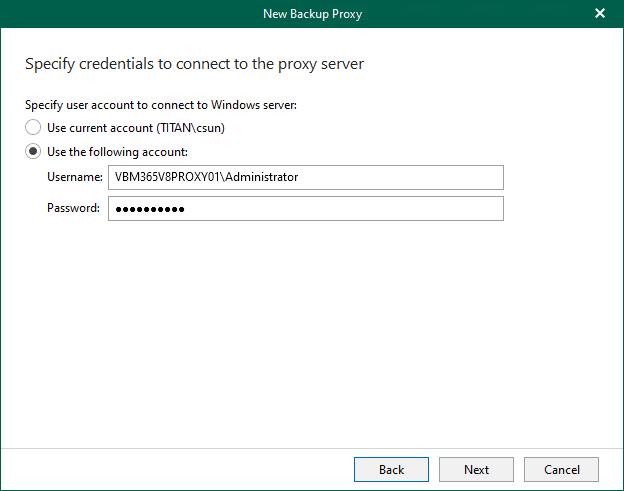Click the 'Password:' label
624x491 pixels.
pos(73,208)
